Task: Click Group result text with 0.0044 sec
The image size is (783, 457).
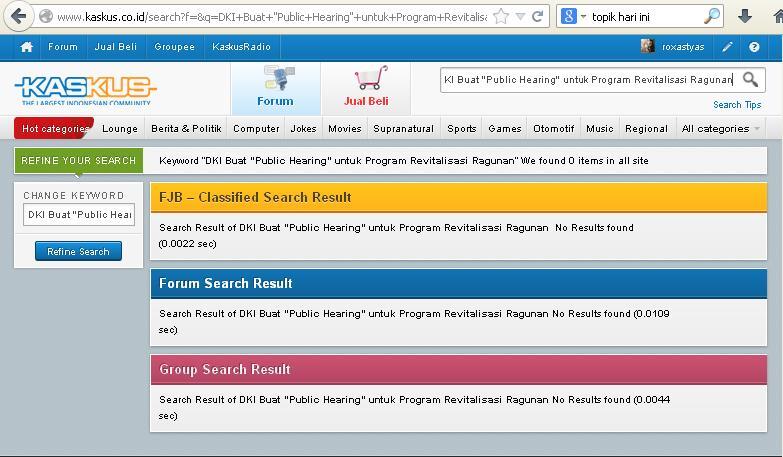Action: [414, 408]
